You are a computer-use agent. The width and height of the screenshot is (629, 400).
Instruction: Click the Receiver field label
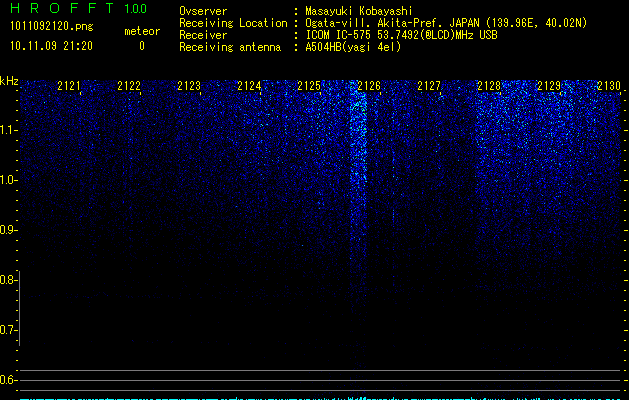coord(203,35)
